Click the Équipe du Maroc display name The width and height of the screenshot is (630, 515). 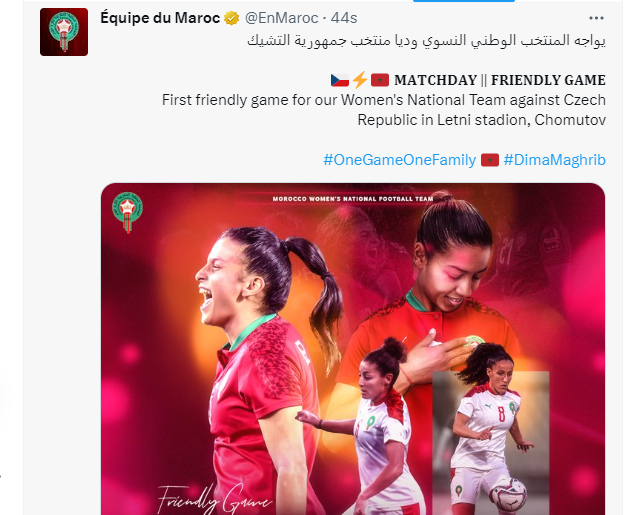160,18
